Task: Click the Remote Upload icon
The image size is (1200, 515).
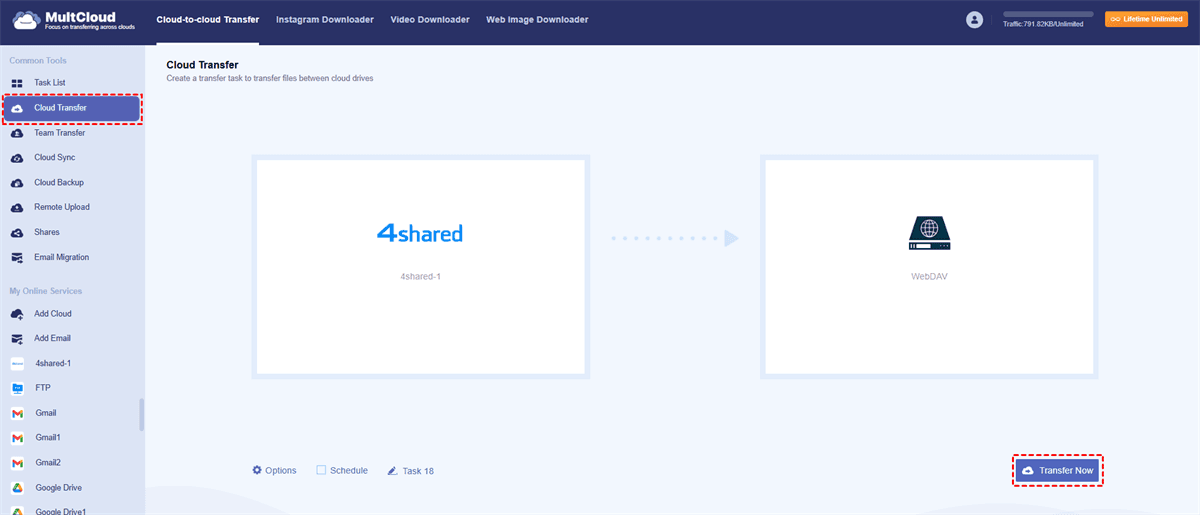Action: click(17, 208)
